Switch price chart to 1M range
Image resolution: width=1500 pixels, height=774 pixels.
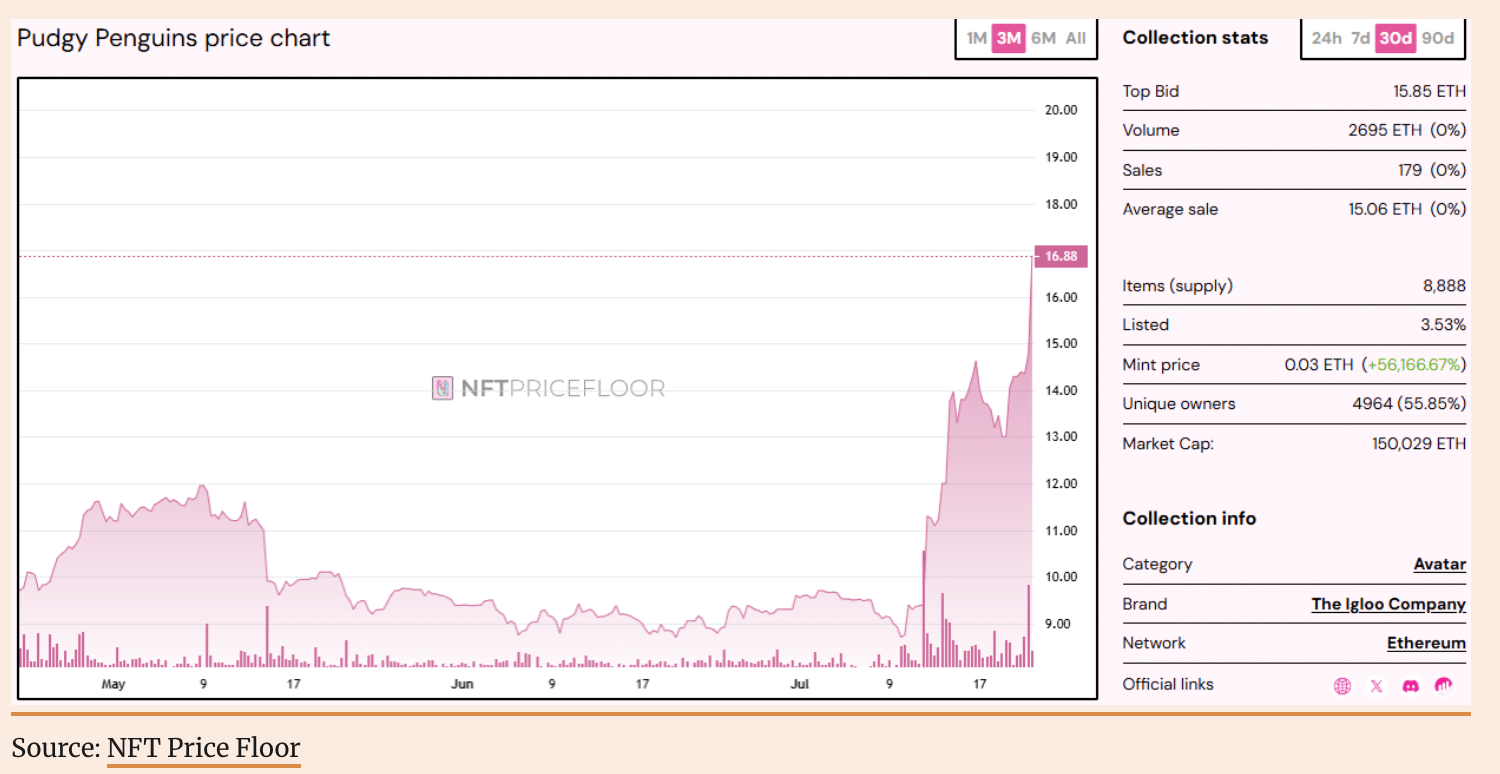976,38
